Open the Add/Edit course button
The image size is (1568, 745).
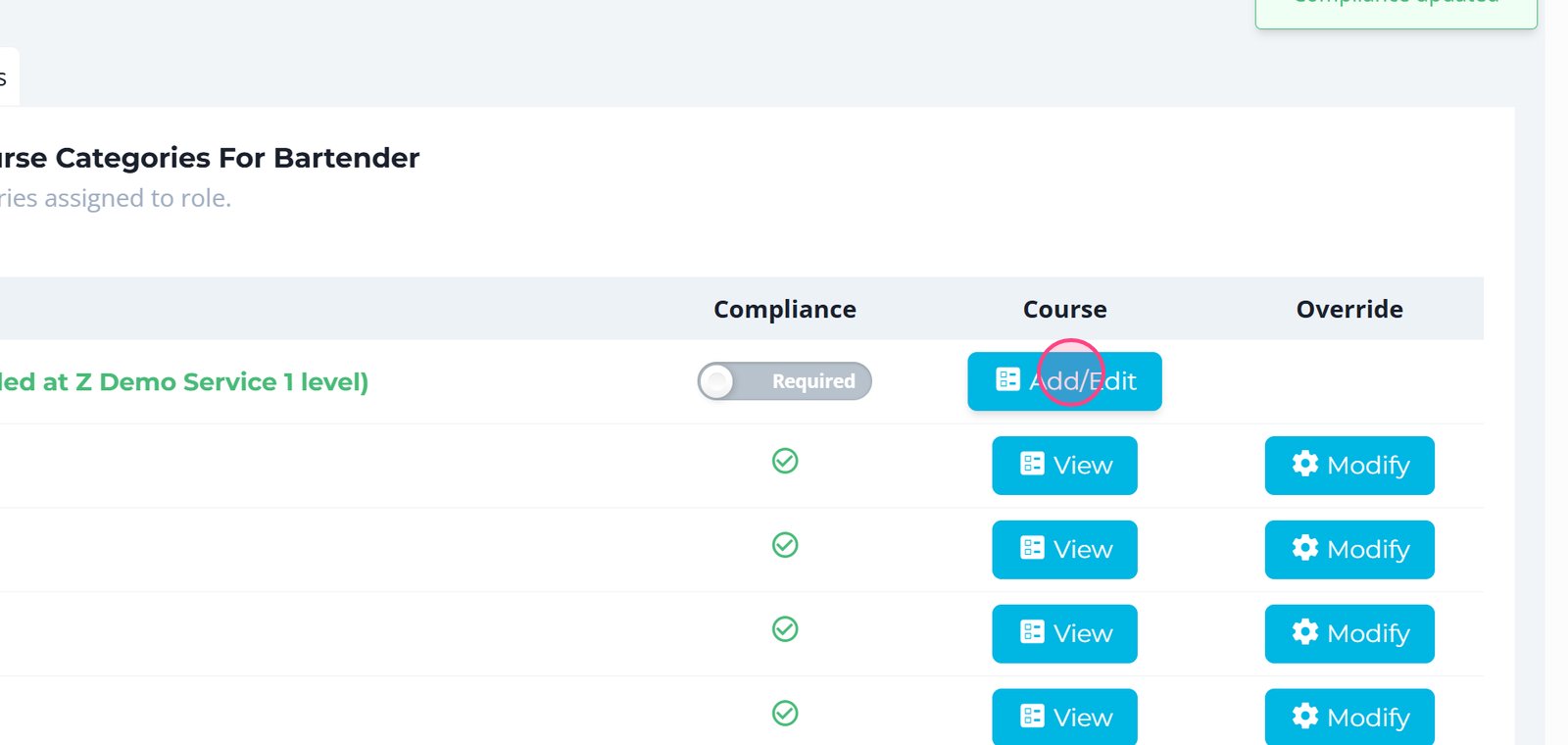1064,381
